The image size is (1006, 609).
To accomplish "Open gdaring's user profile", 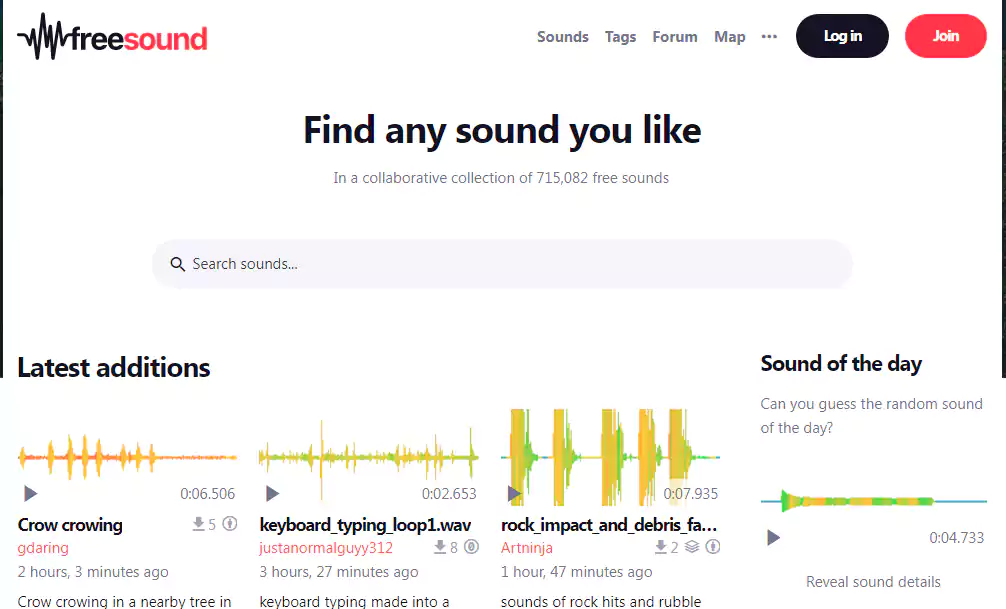I will 43,548.
